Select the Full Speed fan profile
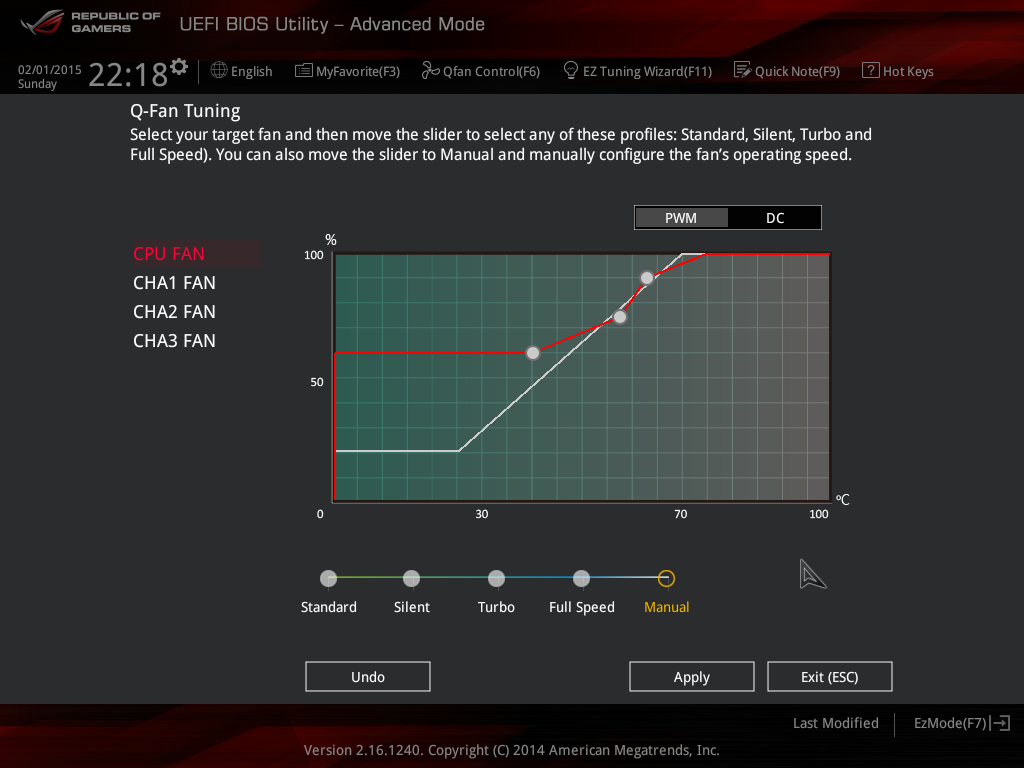The width and height of the screenshot is (1024, 768). click(581, 578)
